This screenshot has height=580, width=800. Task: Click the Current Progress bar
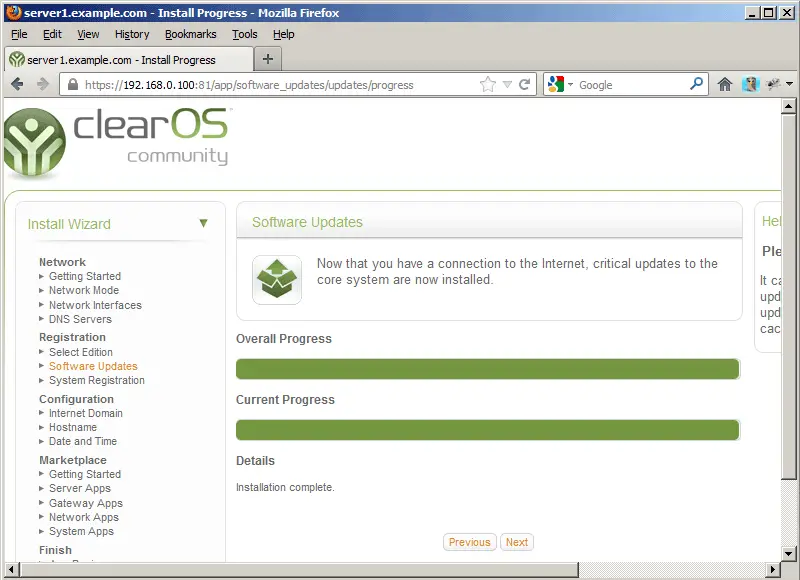point(488,430)
